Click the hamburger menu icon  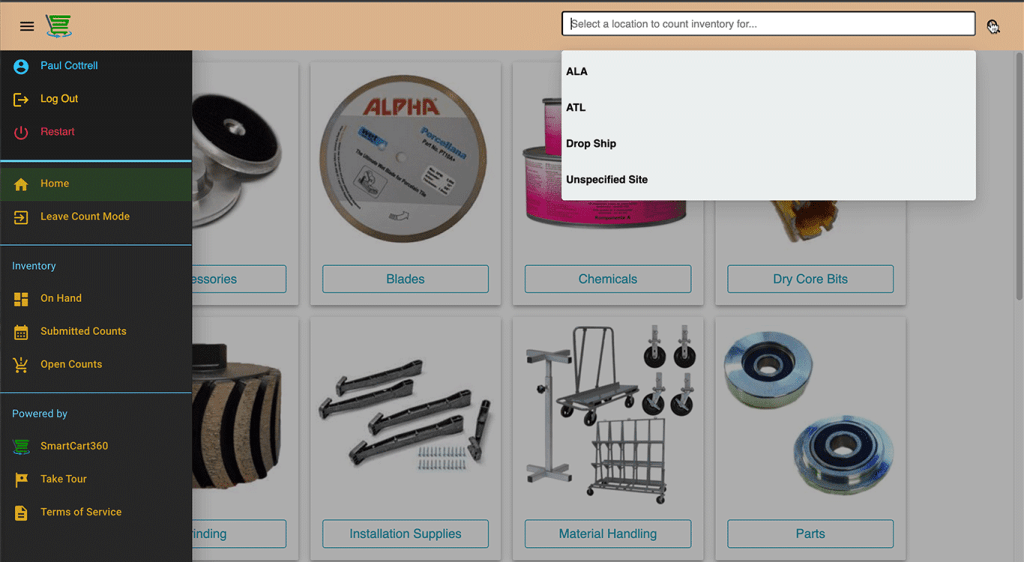coord(27,26)
